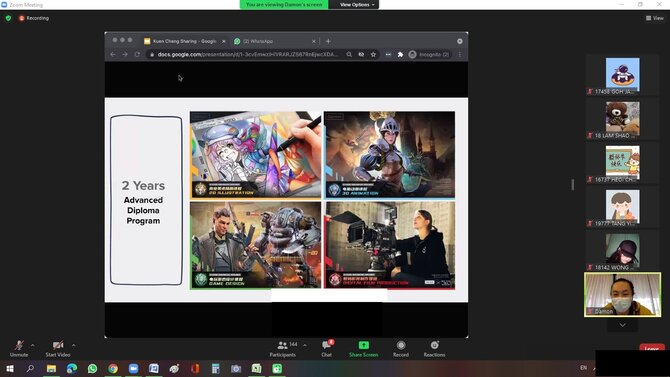Unmute the microphone
Screen dimensions: 670x377
tap(19, 348)
